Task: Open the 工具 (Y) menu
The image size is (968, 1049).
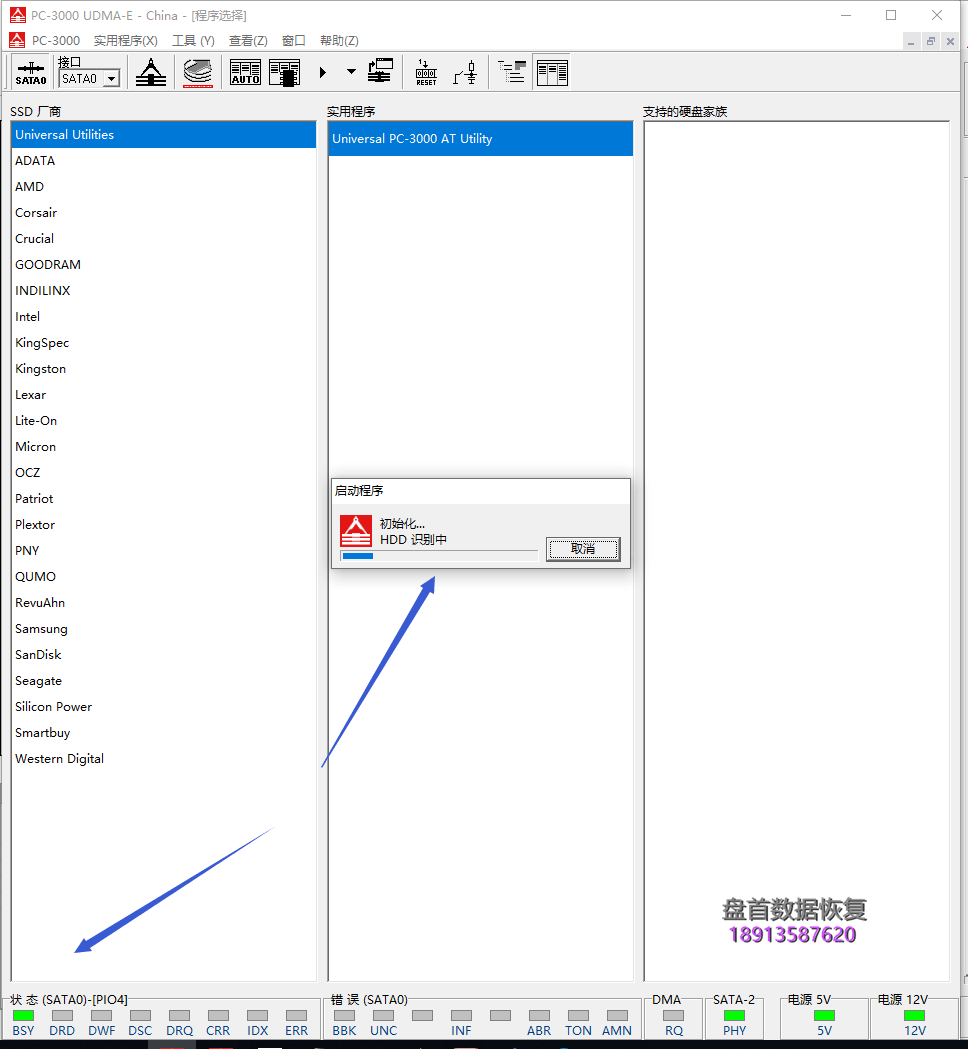Action: coord(193,41)
